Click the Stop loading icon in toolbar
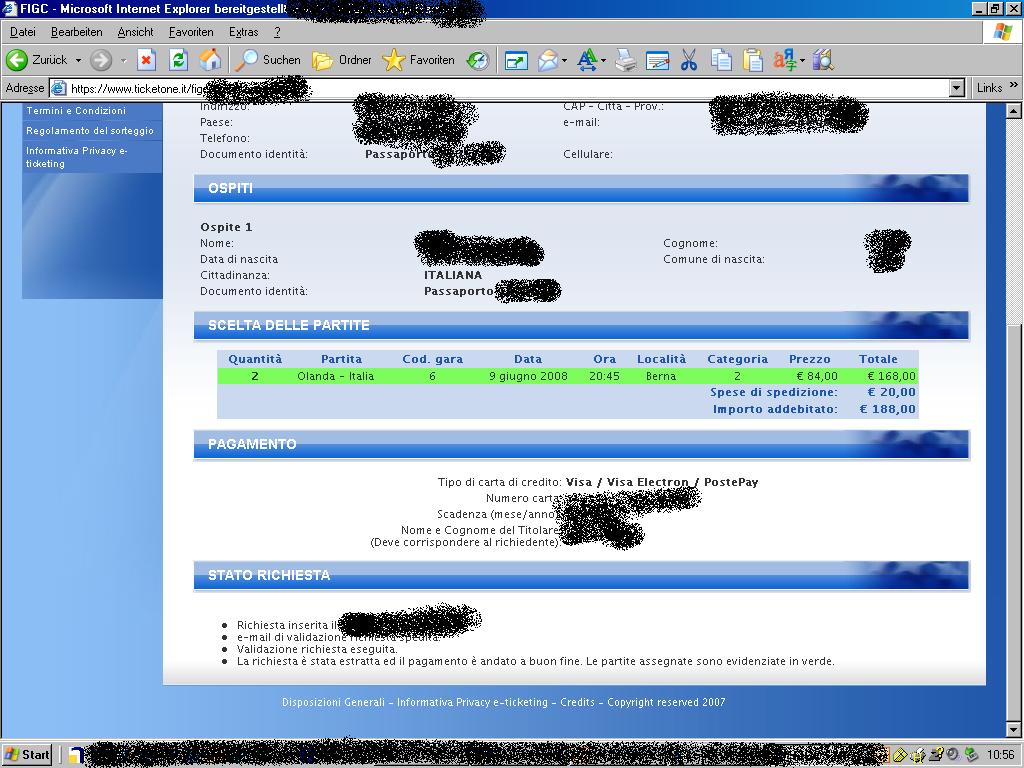The height and width of the screenshot is (768, 1024). click(146, 60)
